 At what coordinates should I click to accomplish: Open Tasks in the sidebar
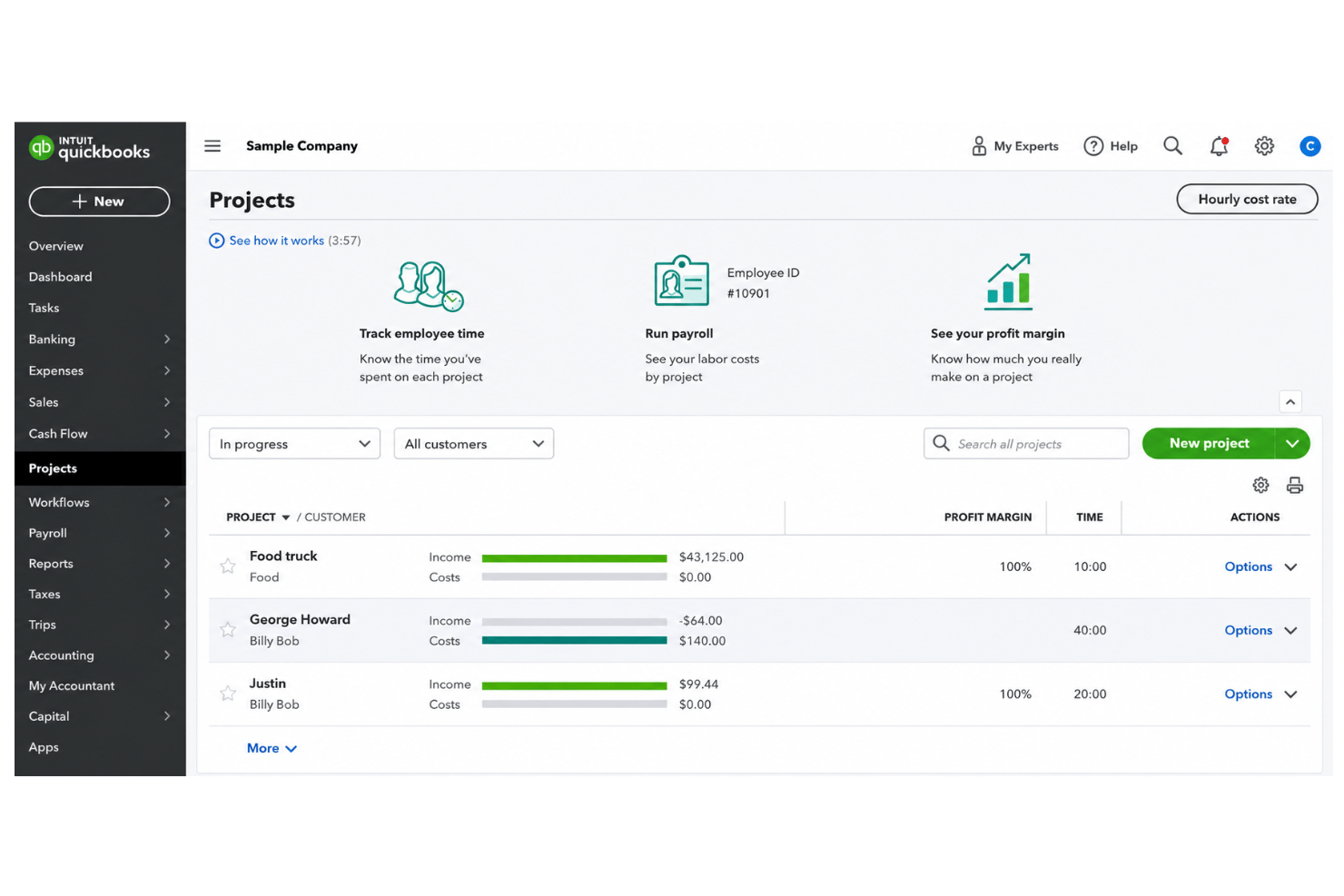[44, 308]
